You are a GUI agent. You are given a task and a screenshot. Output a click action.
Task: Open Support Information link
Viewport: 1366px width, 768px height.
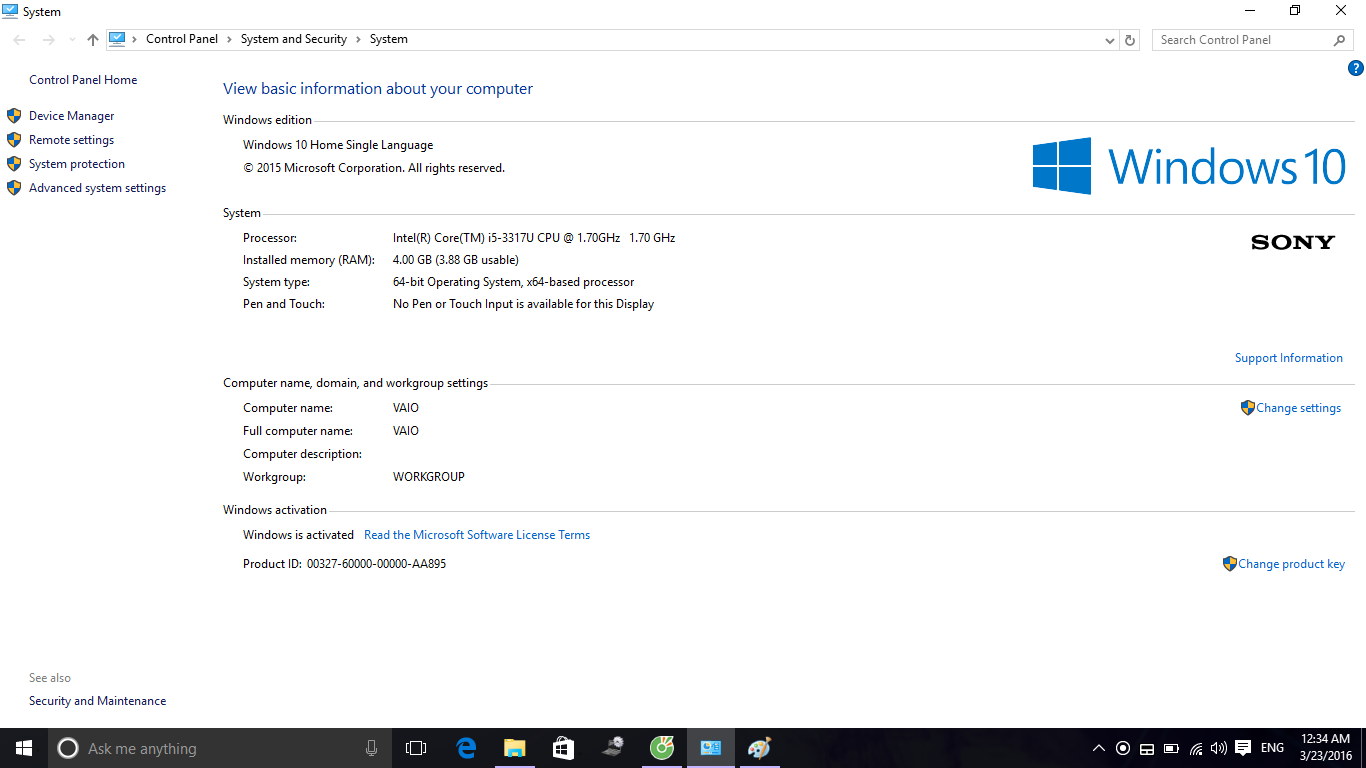point(1289,358)
